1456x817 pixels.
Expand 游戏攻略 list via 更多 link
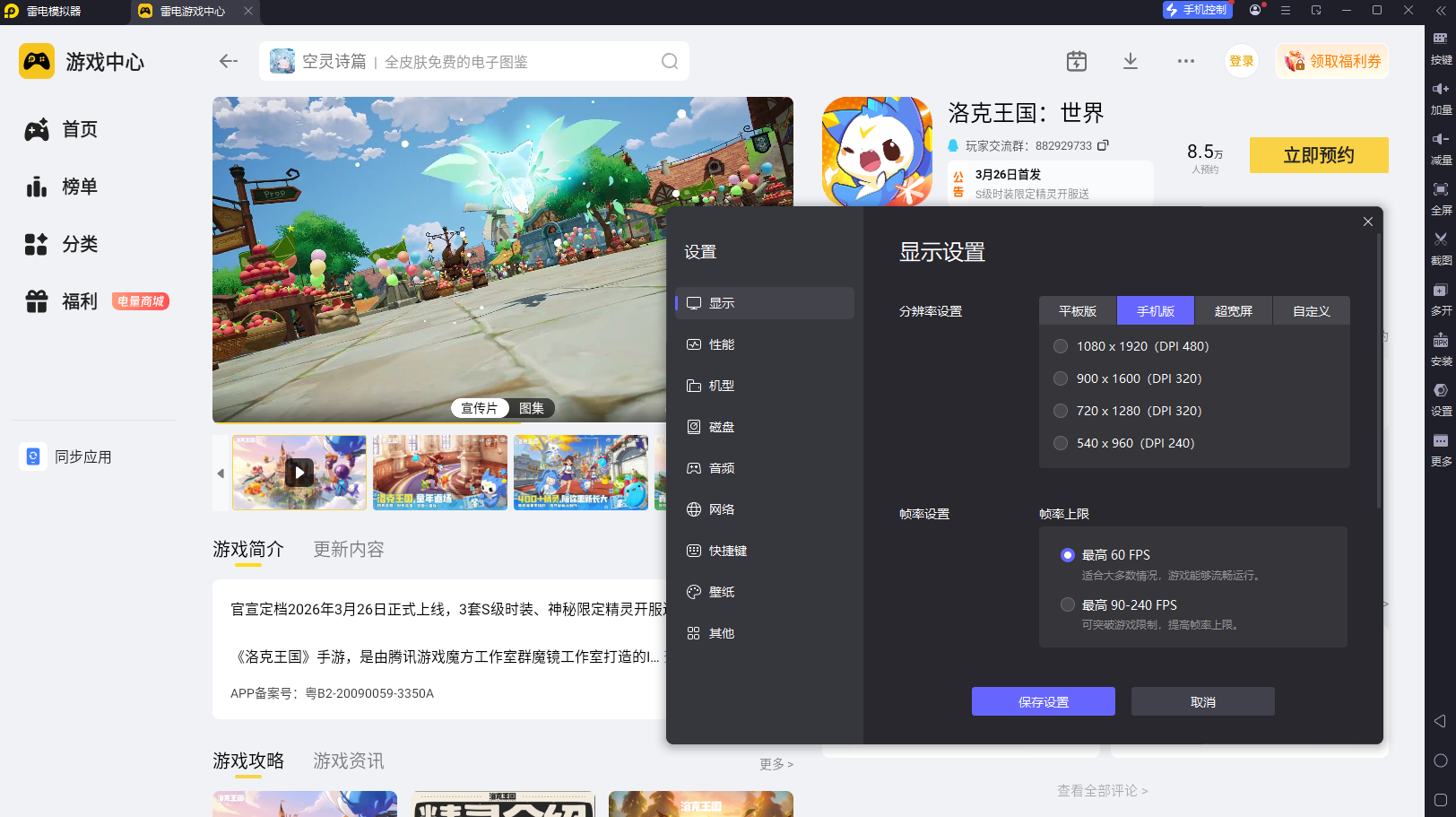(776, 764)
